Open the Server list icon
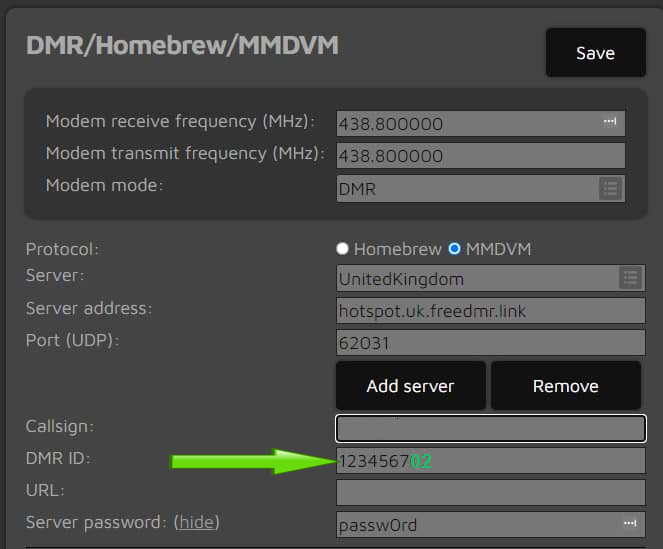 tap(630, 278)
